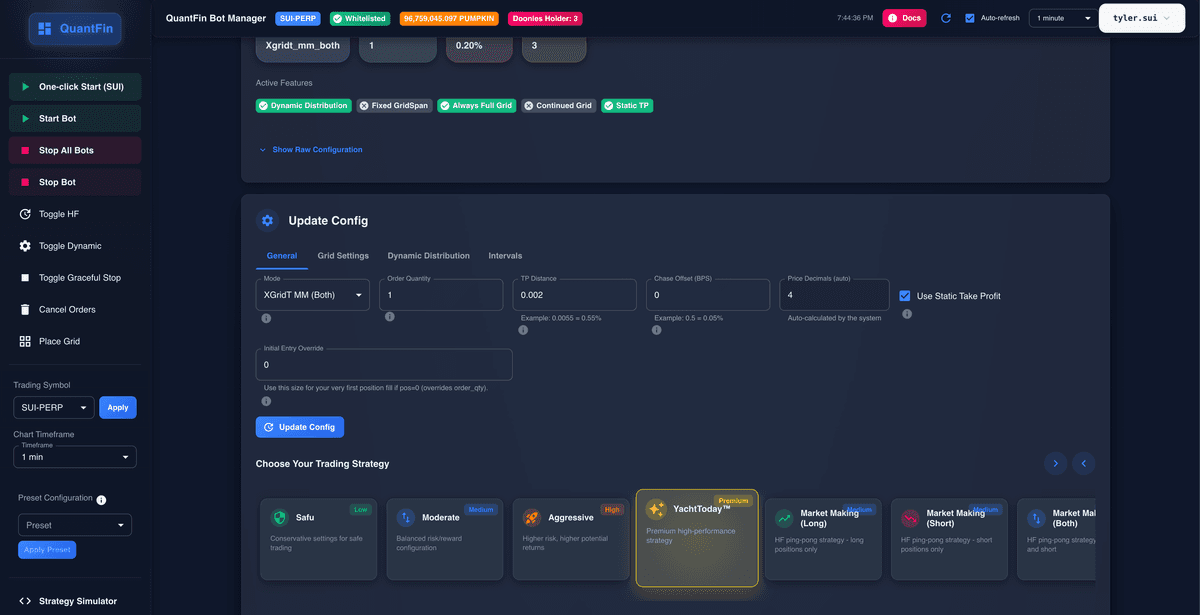
Task: Select the YachtToday premium strategy card
Action: pyautogui.click(x=697, y=537)
